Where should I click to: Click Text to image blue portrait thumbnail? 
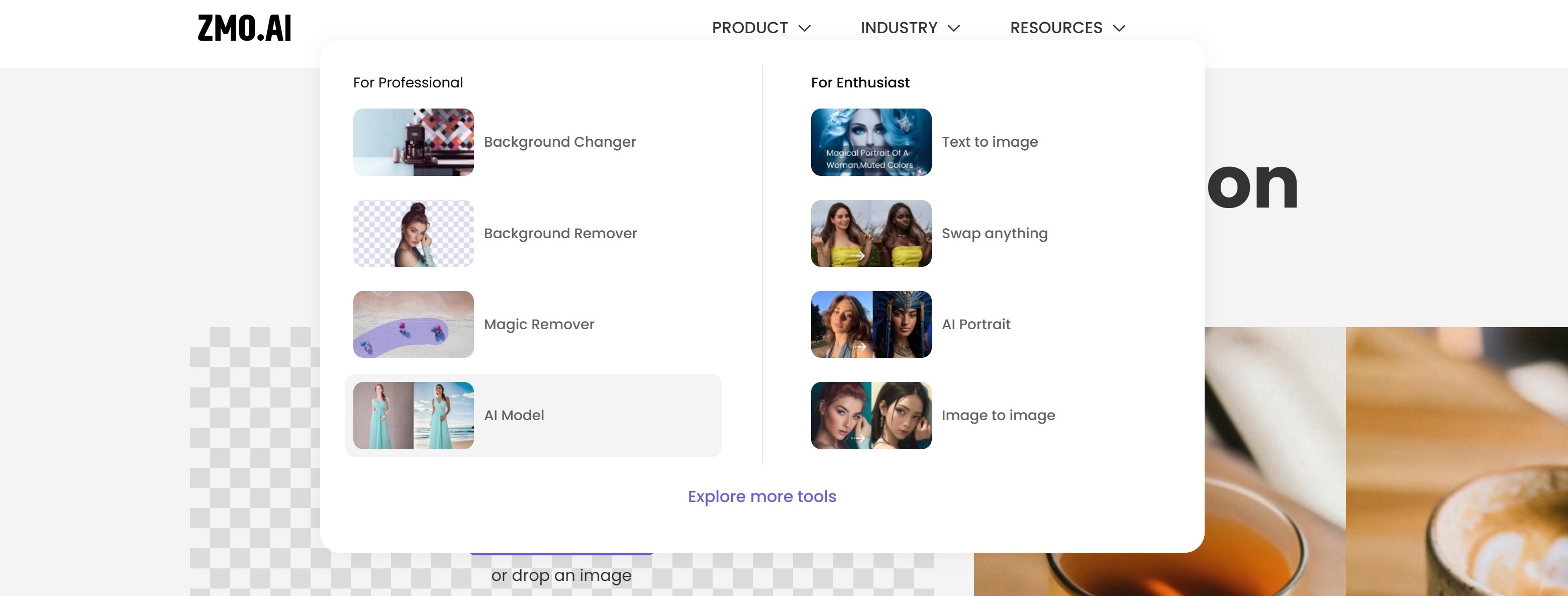coord(870,142)
